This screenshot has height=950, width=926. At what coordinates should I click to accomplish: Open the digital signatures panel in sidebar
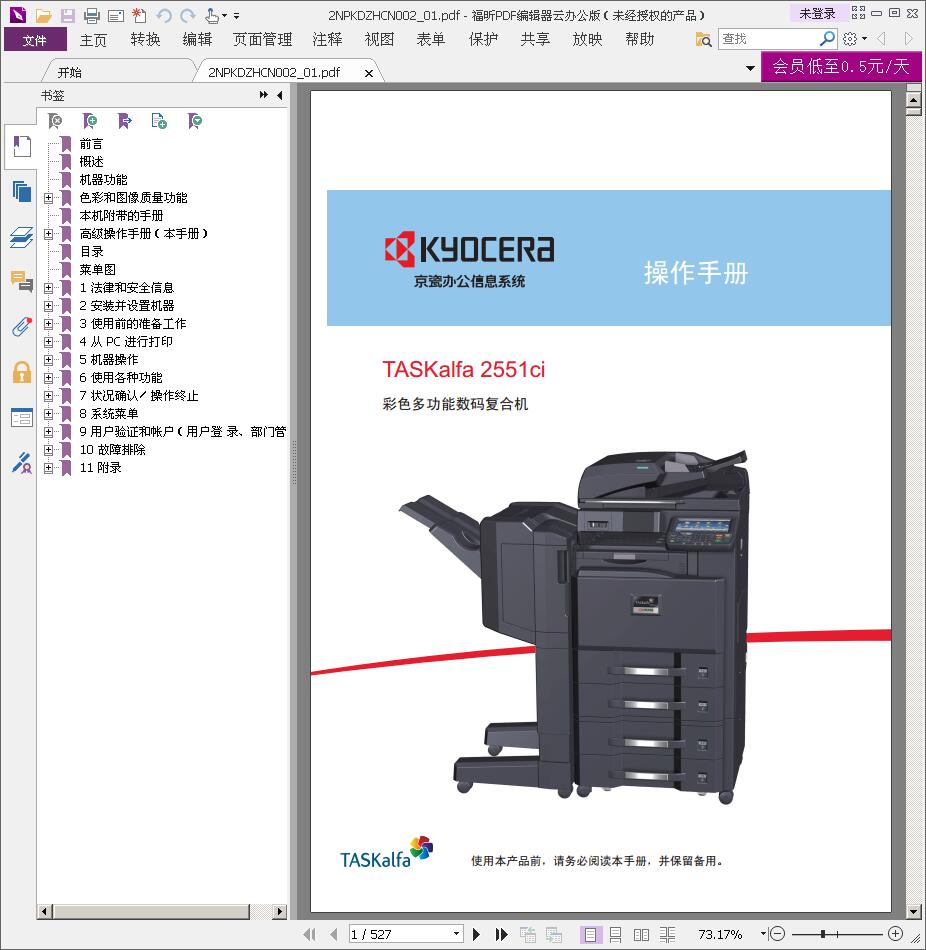pyautogui.click(x=22, y=463)
